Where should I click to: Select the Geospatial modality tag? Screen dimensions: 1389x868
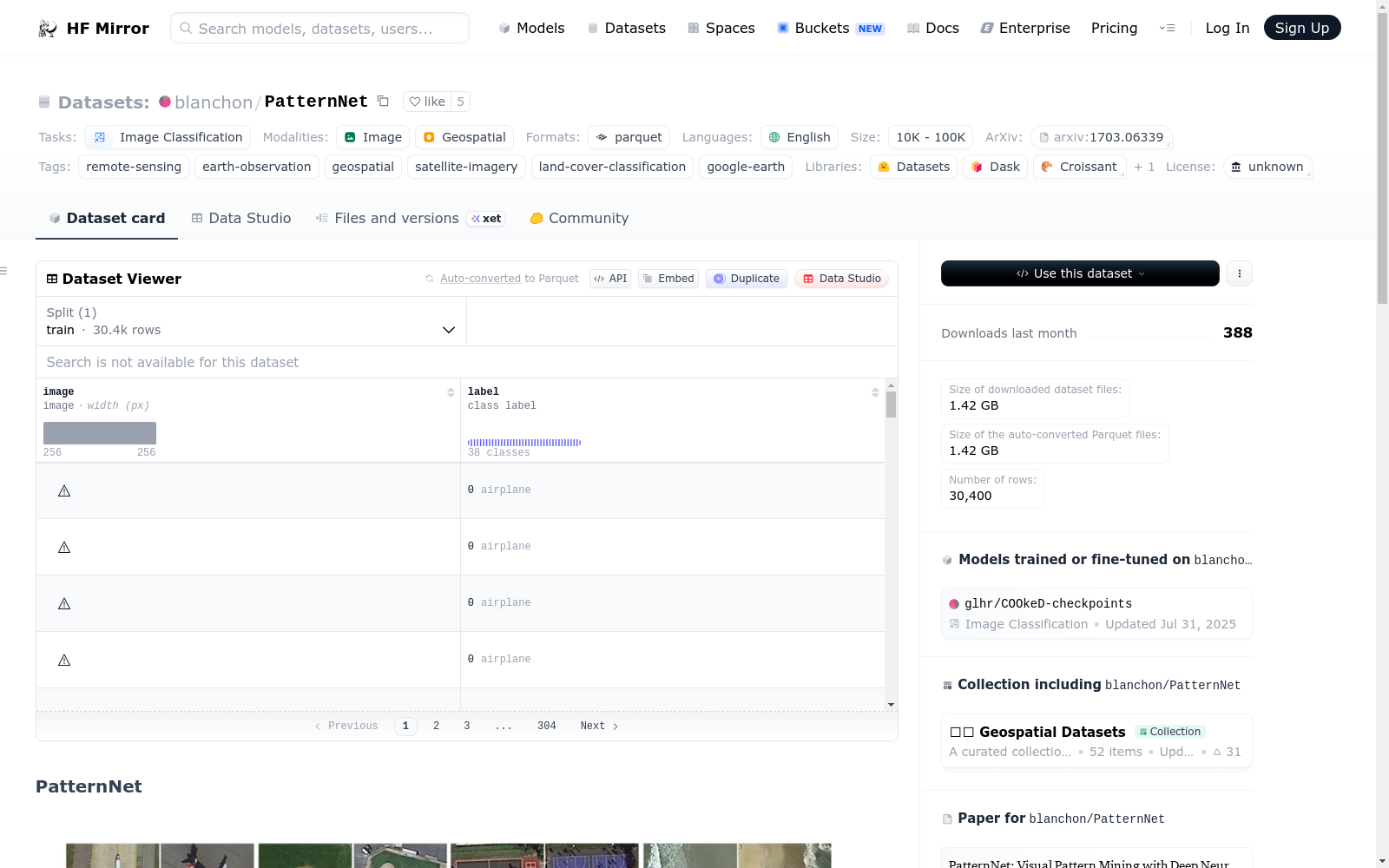point(464,137)
